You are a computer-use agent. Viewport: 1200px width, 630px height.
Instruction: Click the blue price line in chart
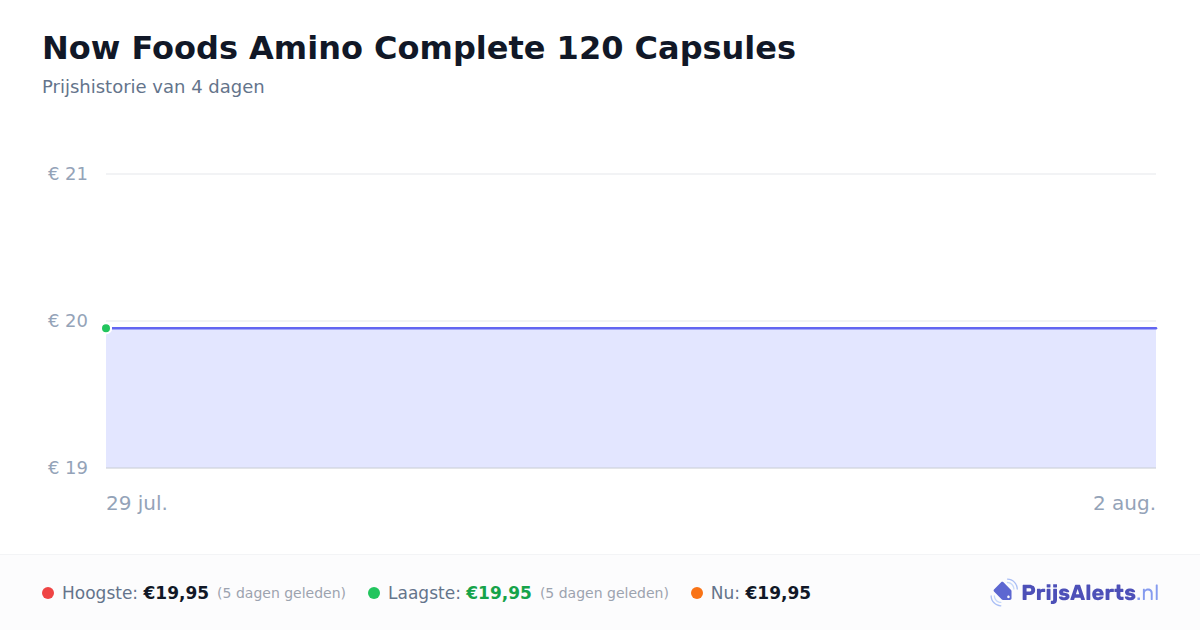pos(631,328)
